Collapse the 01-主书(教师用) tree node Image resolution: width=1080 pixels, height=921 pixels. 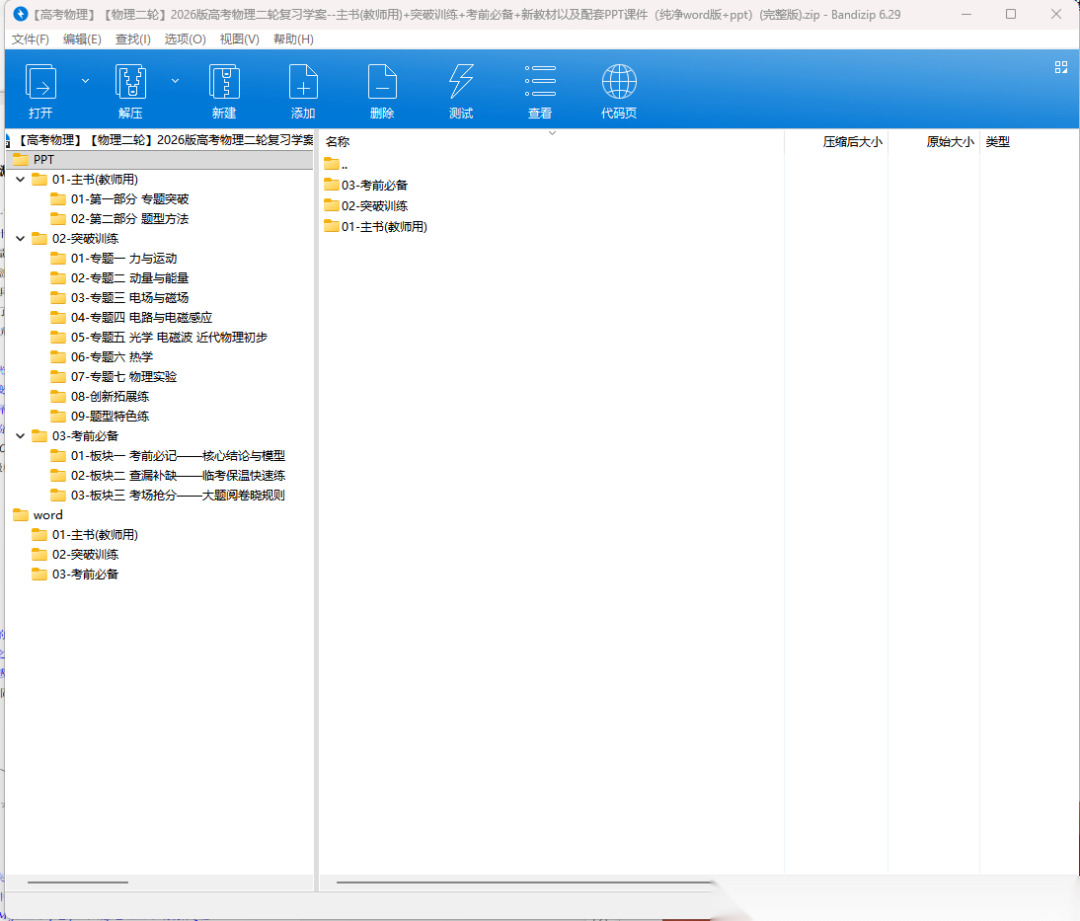click(x=20, y=180)
